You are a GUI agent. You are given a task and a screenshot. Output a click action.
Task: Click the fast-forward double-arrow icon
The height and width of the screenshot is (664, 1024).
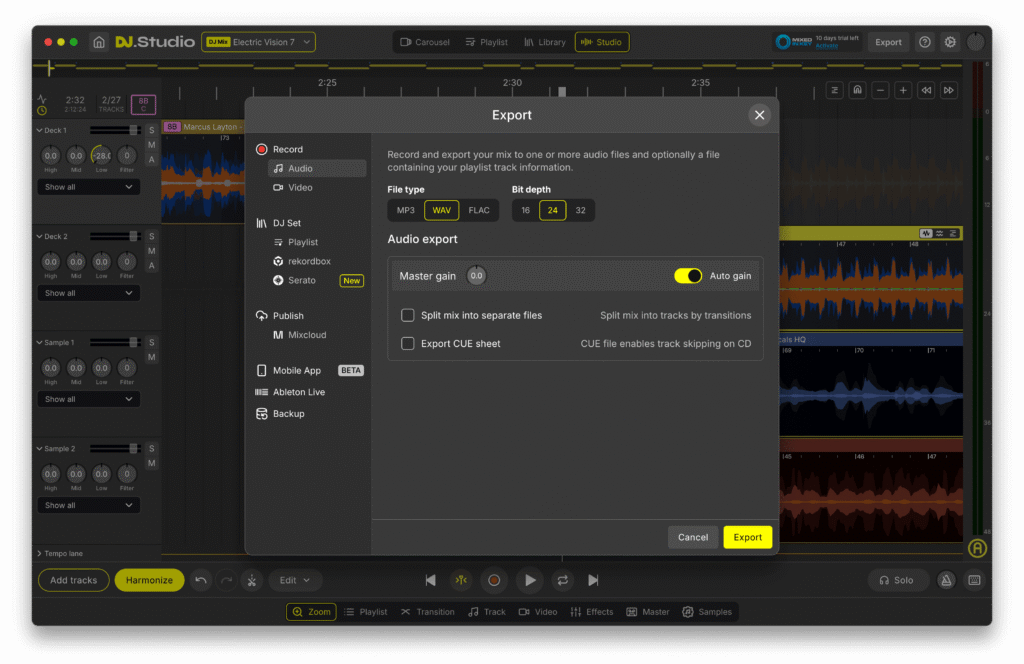point(949,90)
